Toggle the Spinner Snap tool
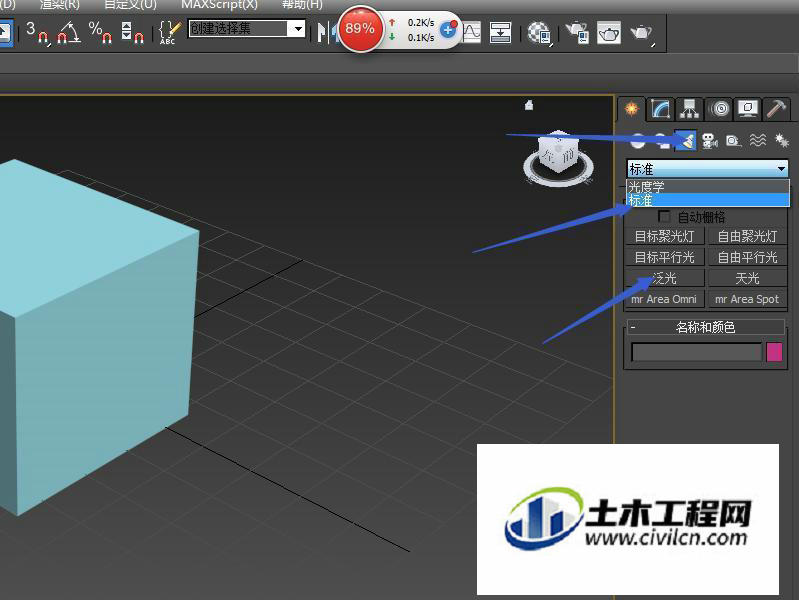Screen dimensions: 799x600 [132, 33]
